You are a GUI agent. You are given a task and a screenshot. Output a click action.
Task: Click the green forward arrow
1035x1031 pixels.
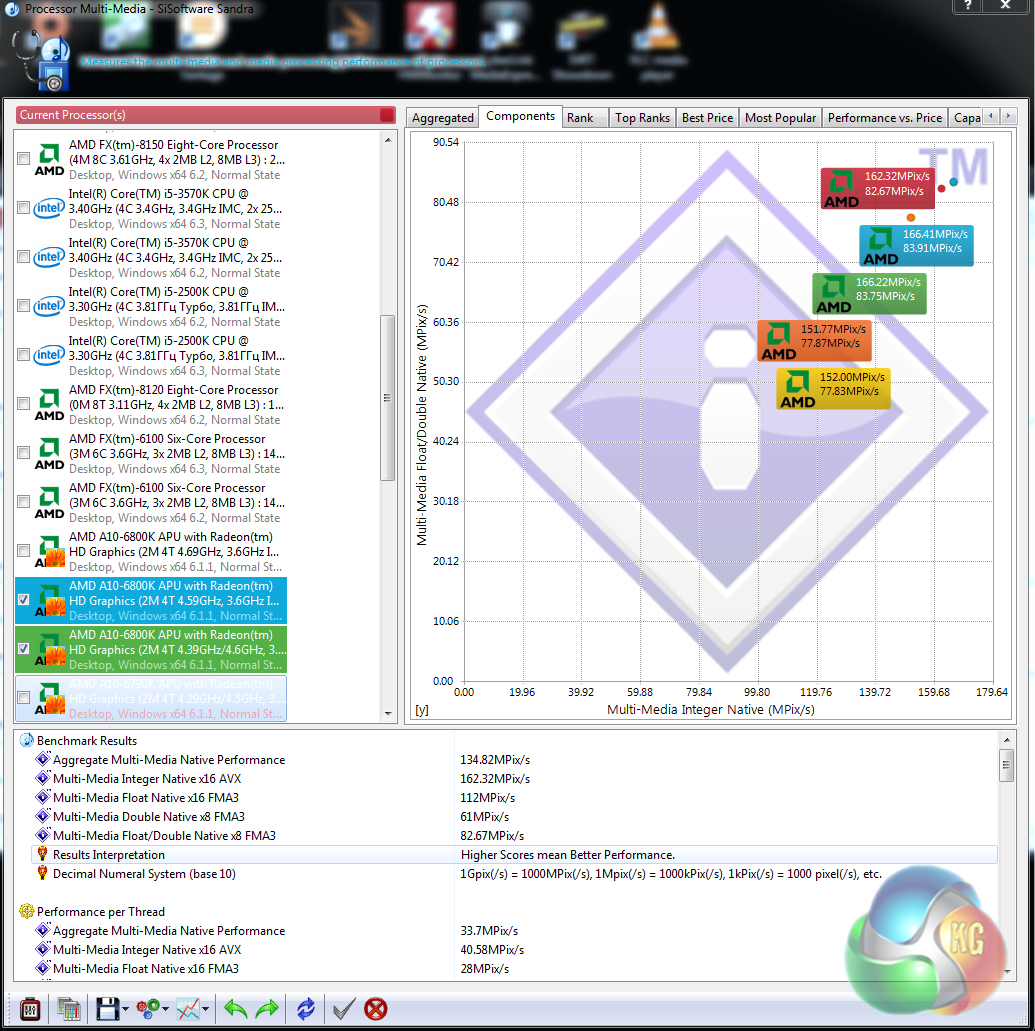click(267, 1009)
